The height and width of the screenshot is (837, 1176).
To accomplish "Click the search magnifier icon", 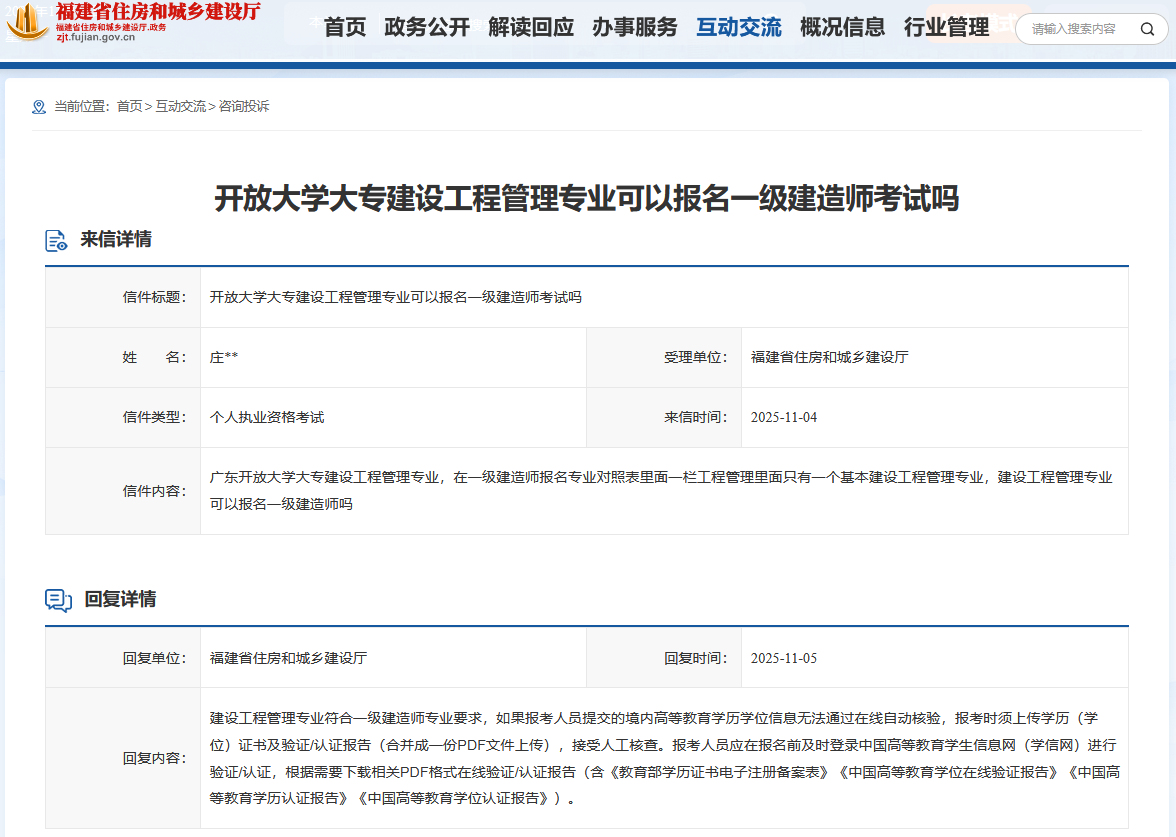I will pos(1147,29).
